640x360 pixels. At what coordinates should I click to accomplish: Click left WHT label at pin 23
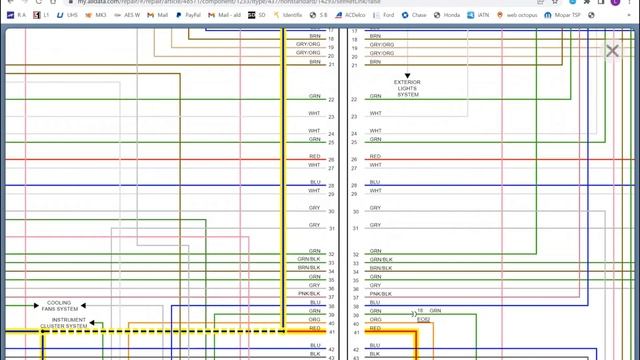[x=314, y=113]
